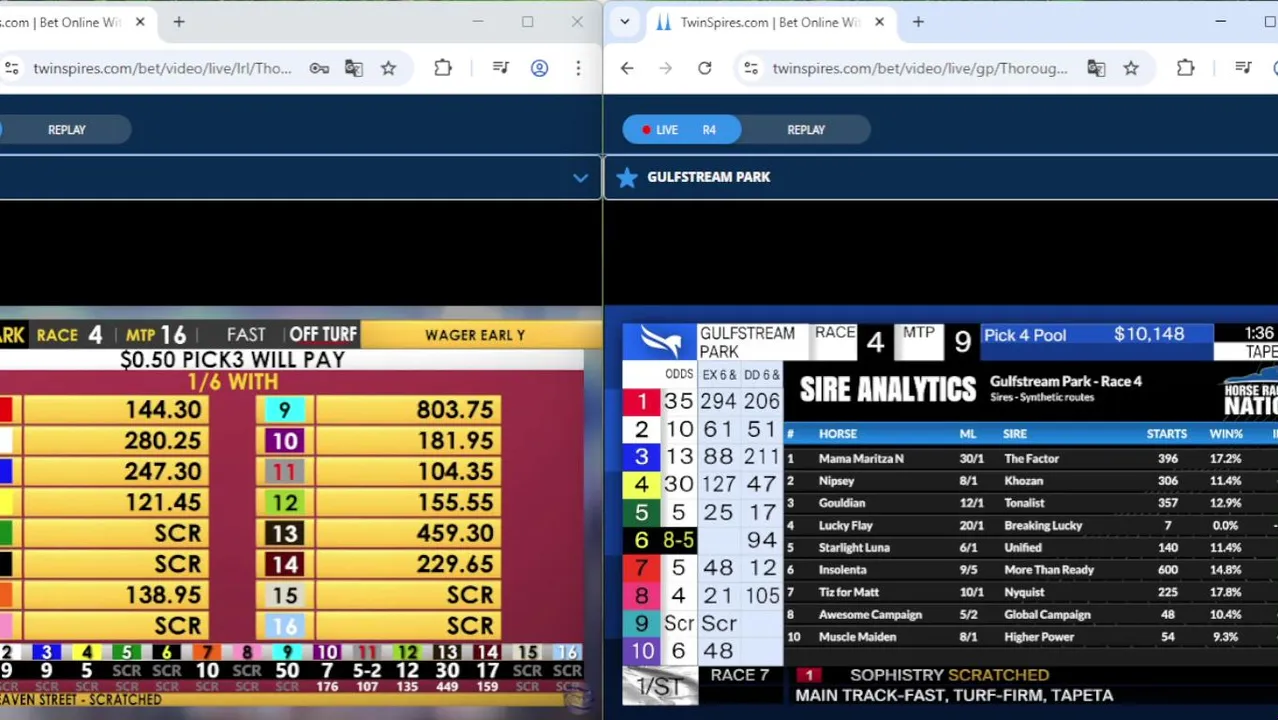
Task: Bookmark the page in right browser window
Action: (x=1131, y=68)
